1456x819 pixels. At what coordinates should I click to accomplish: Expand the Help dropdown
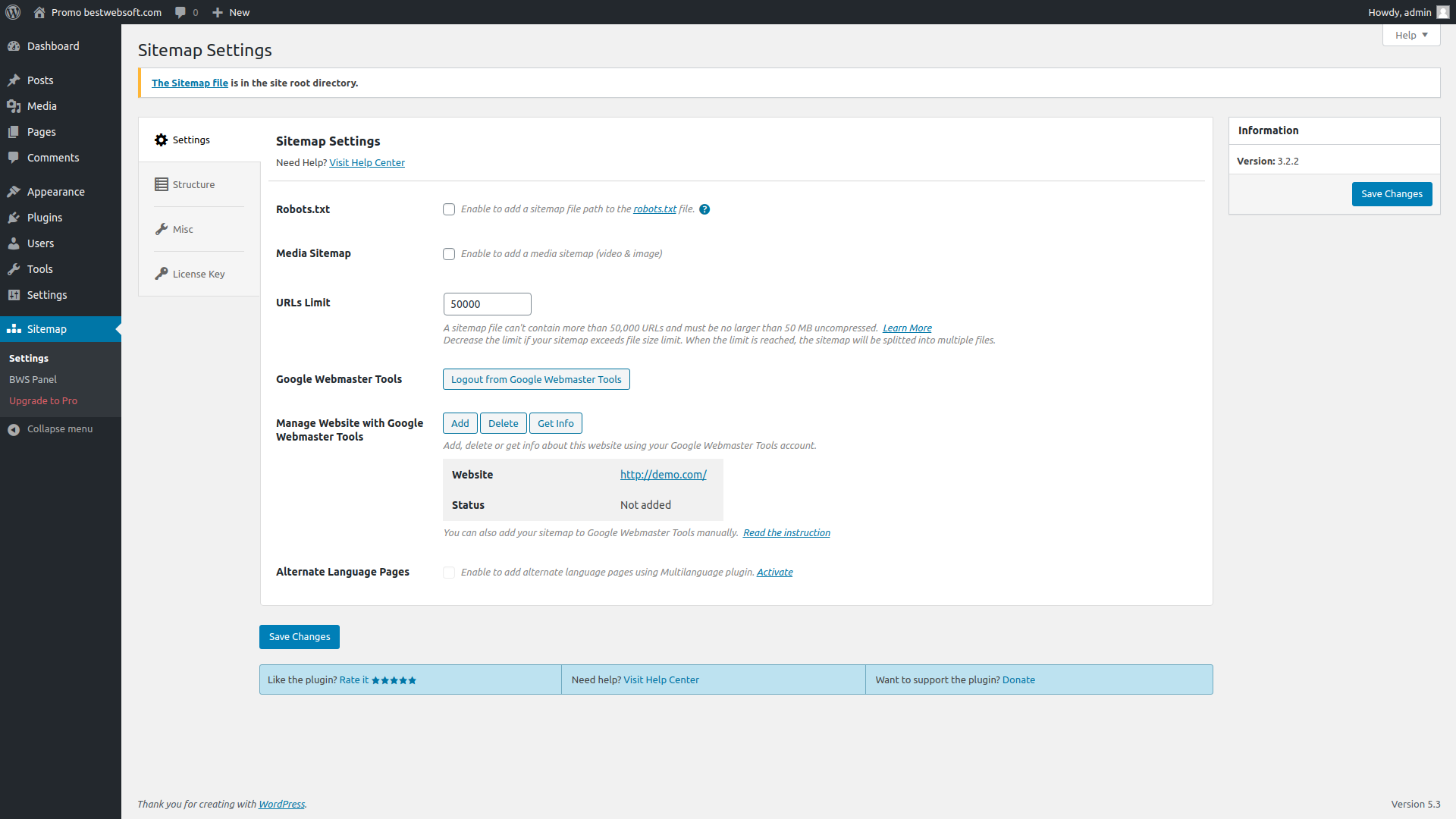1411,35
